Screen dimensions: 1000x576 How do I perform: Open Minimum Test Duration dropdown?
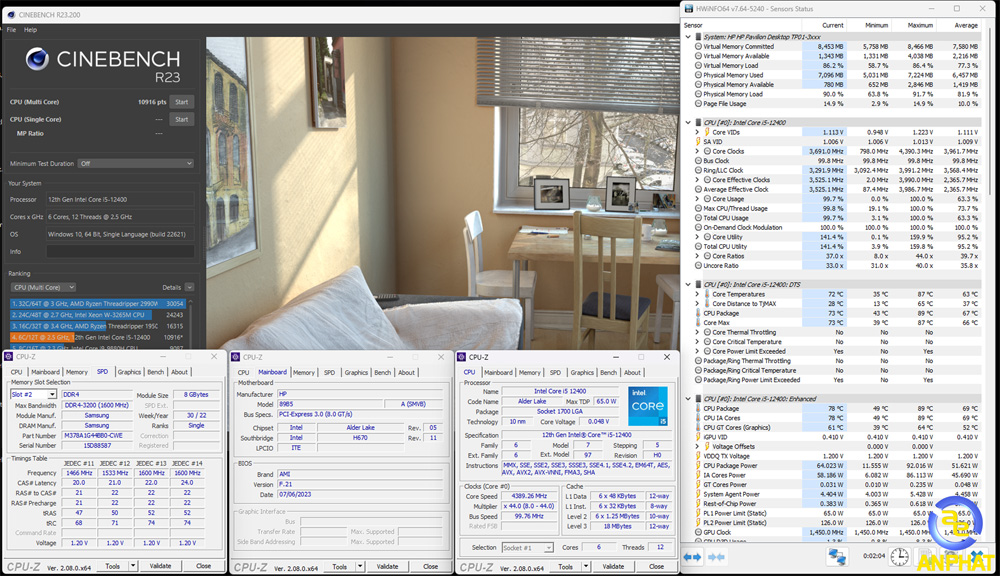(136, 163)
